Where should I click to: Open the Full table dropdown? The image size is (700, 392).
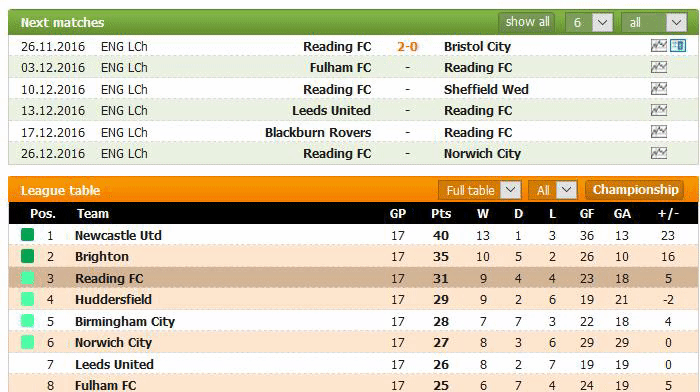pyautogui.click(x=480, y=190)
